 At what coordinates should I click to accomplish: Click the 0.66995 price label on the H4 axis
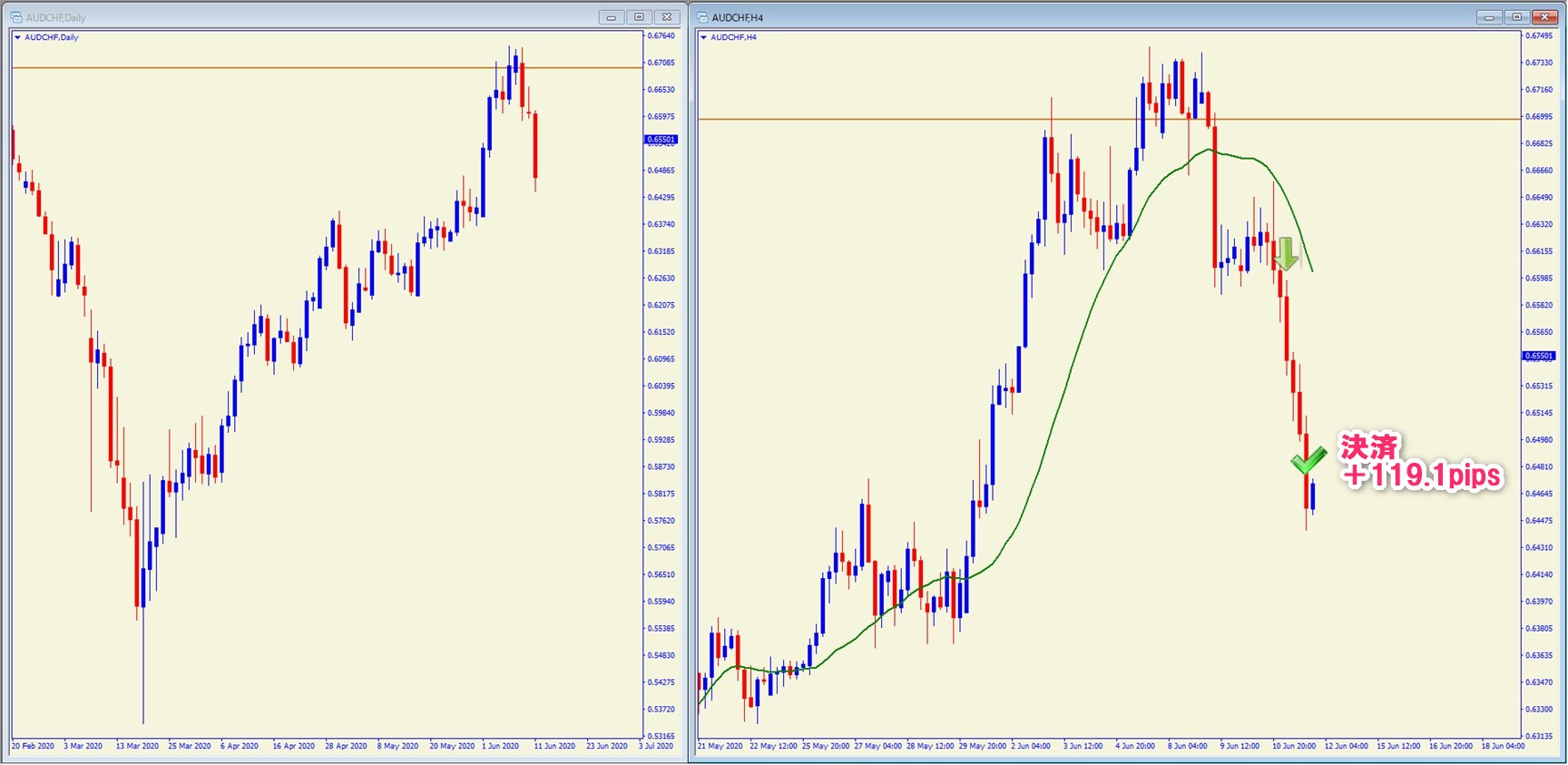tap(1539, 116)
